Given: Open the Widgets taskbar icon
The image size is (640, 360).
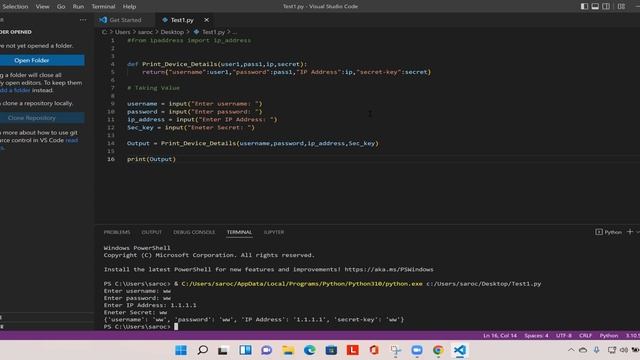Looking at the screenshot, I should coord(245,350).
